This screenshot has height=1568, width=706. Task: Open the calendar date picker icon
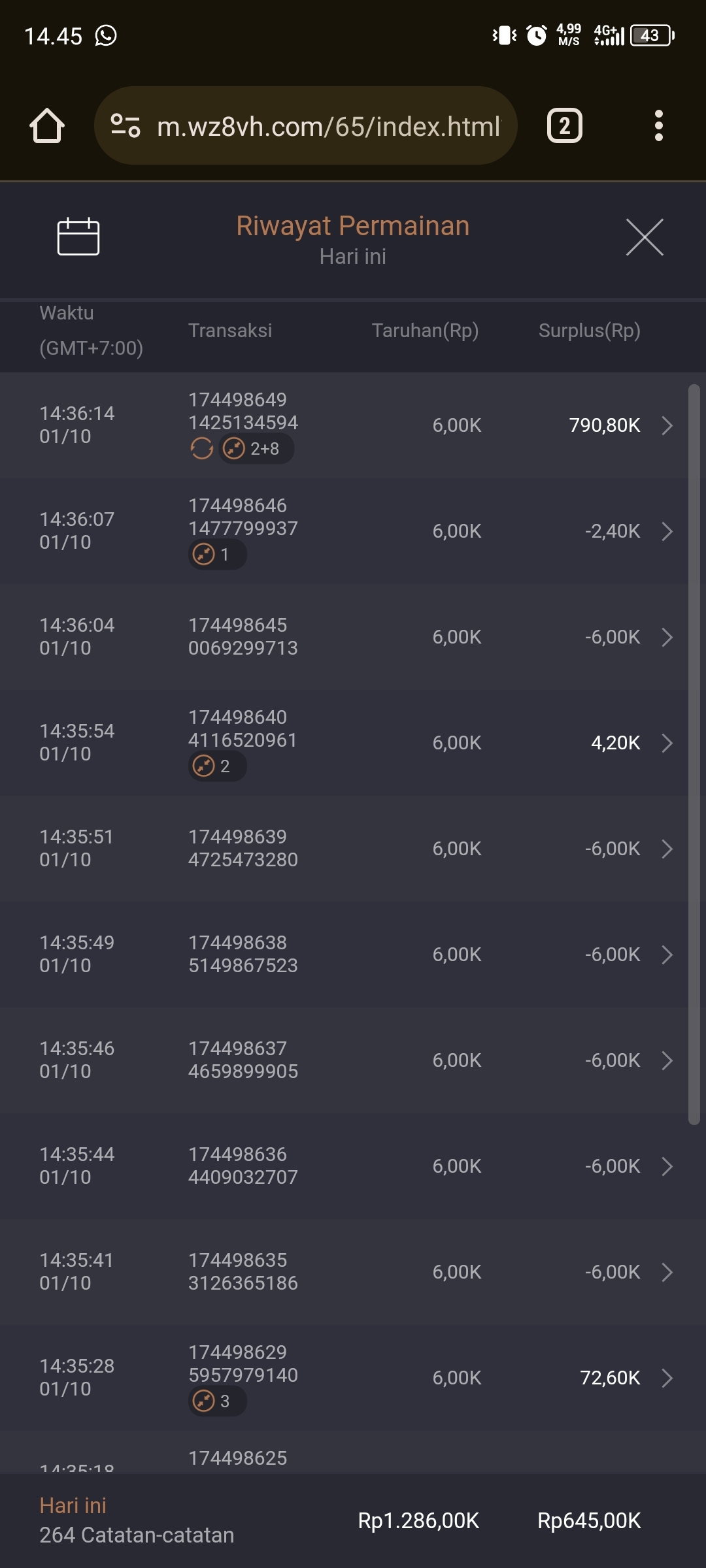[78, 237]
